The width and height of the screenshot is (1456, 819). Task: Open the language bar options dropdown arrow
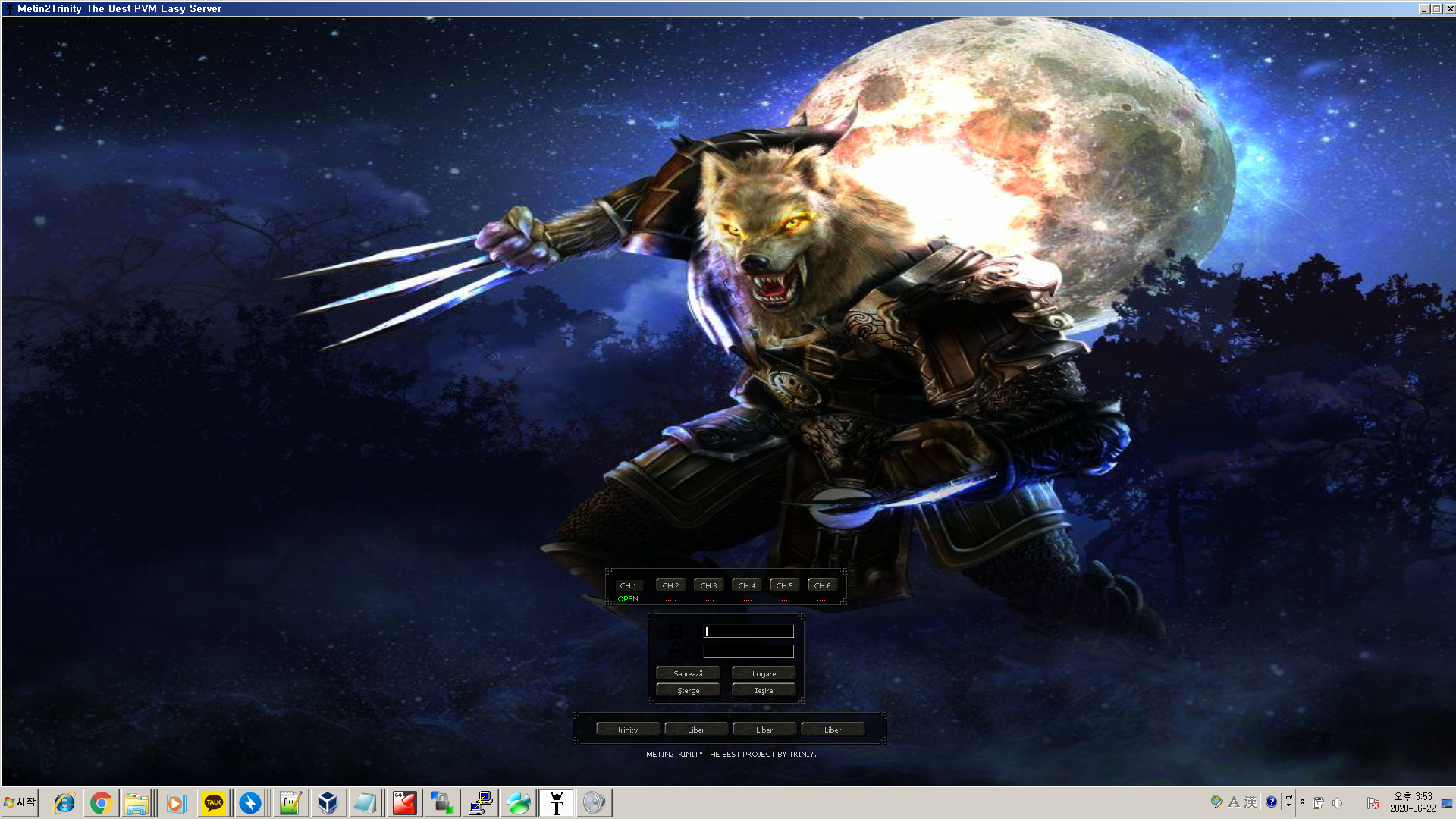coord(1289,806)
